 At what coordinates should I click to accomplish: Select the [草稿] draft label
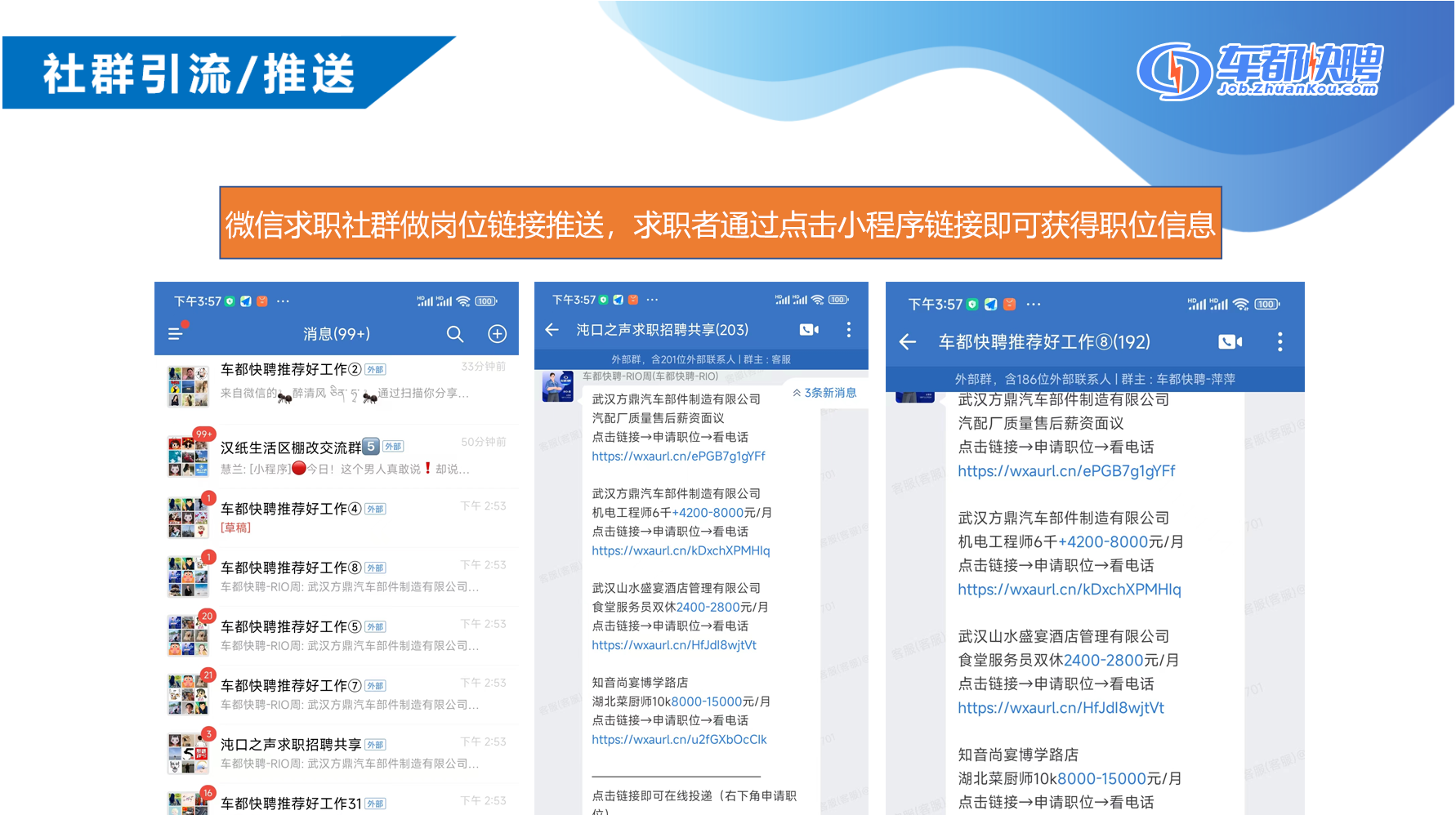235,528
